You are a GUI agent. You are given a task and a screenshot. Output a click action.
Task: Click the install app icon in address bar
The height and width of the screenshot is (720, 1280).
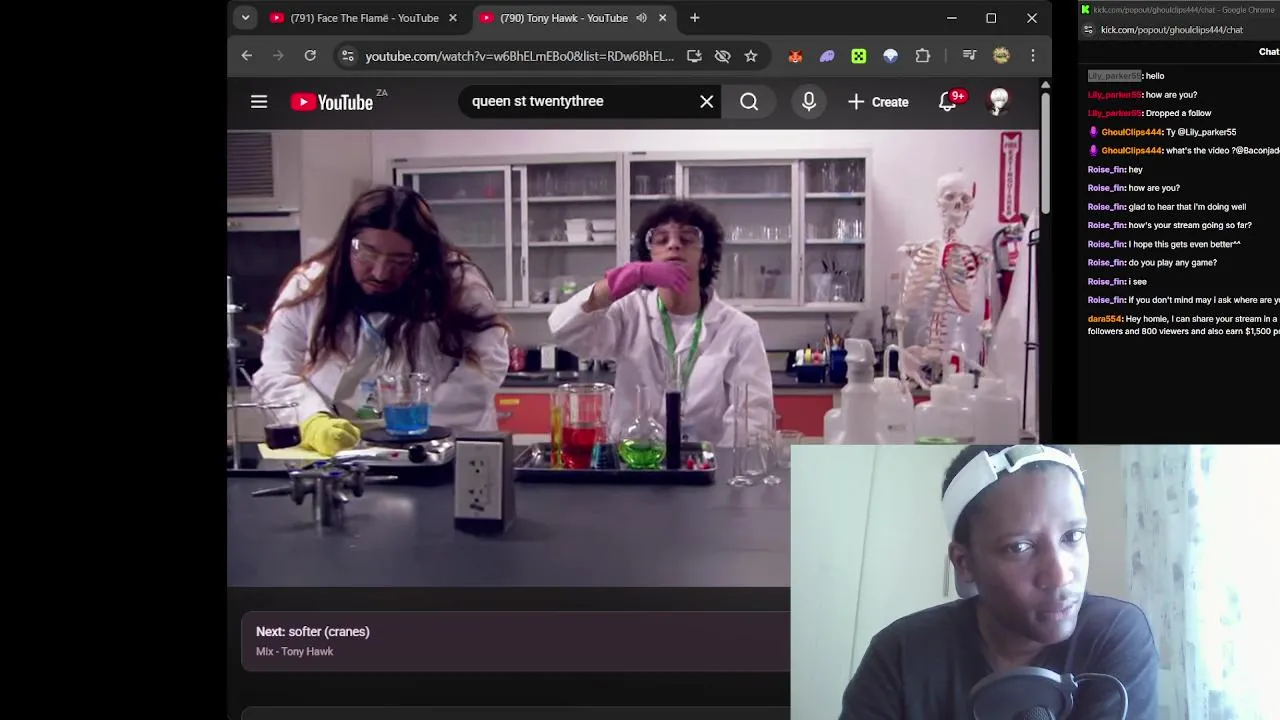pos(694,56)
